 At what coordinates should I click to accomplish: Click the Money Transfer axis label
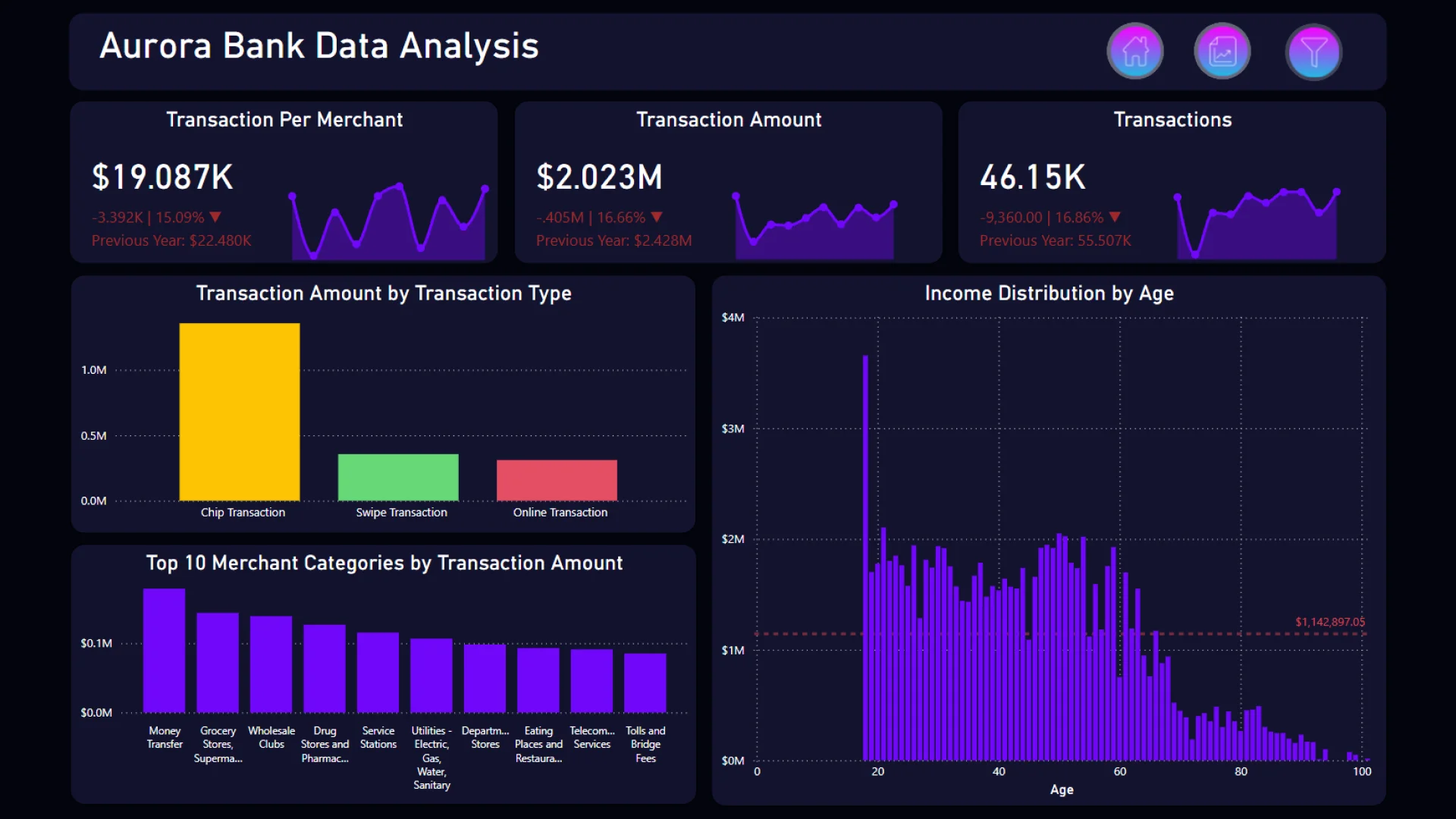coord(165,738)
